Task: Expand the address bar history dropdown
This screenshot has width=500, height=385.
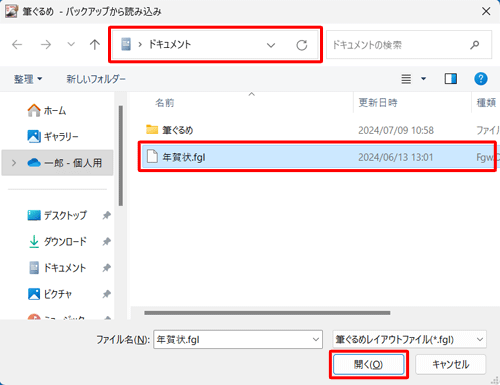Action: coord(271,45)
